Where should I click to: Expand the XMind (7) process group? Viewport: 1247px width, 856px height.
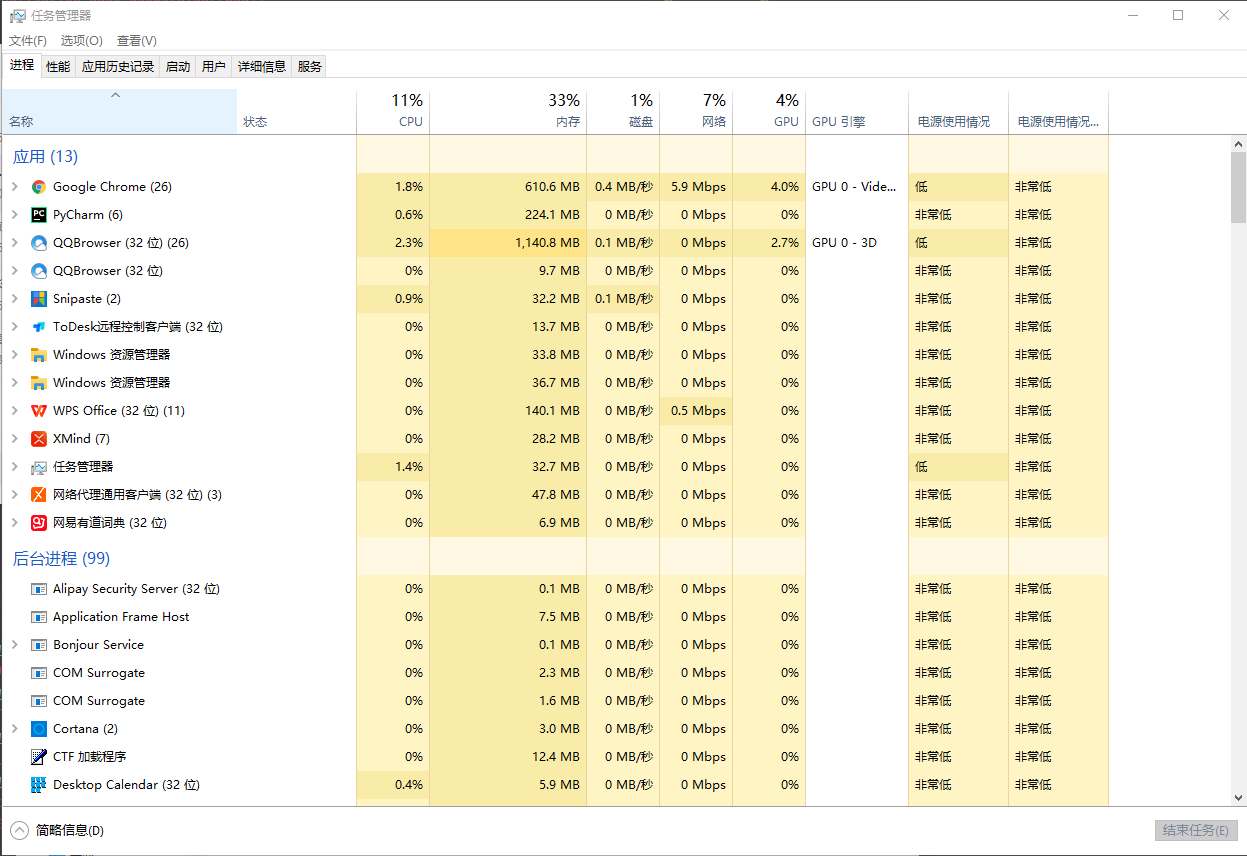tap(14, 439)
